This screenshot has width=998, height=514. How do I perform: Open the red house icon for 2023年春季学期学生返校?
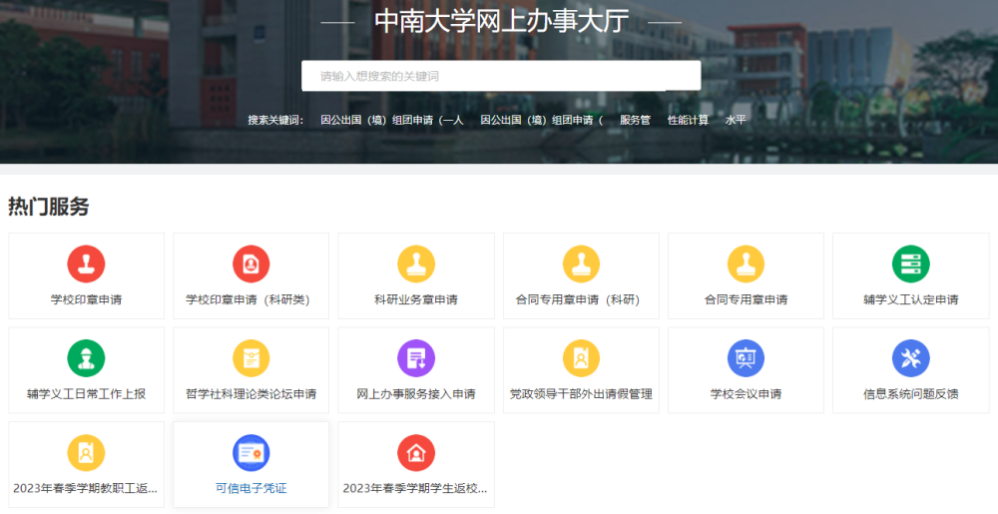coord(416,453)
